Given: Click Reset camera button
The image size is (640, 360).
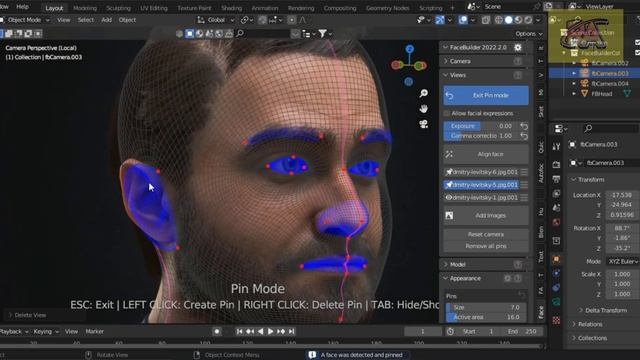Looking at the screenshot, I should point(486,234).
